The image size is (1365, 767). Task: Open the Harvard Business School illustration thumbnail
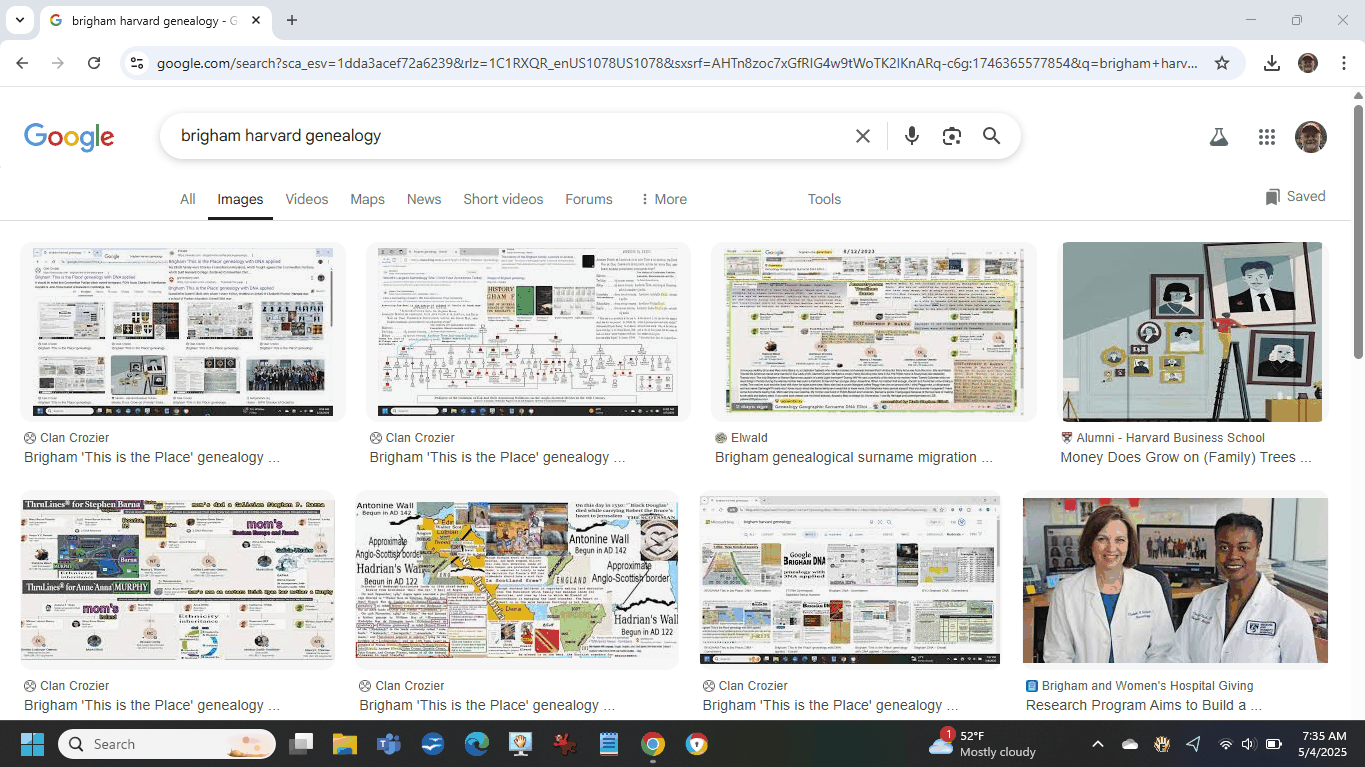click(1192, 331)
